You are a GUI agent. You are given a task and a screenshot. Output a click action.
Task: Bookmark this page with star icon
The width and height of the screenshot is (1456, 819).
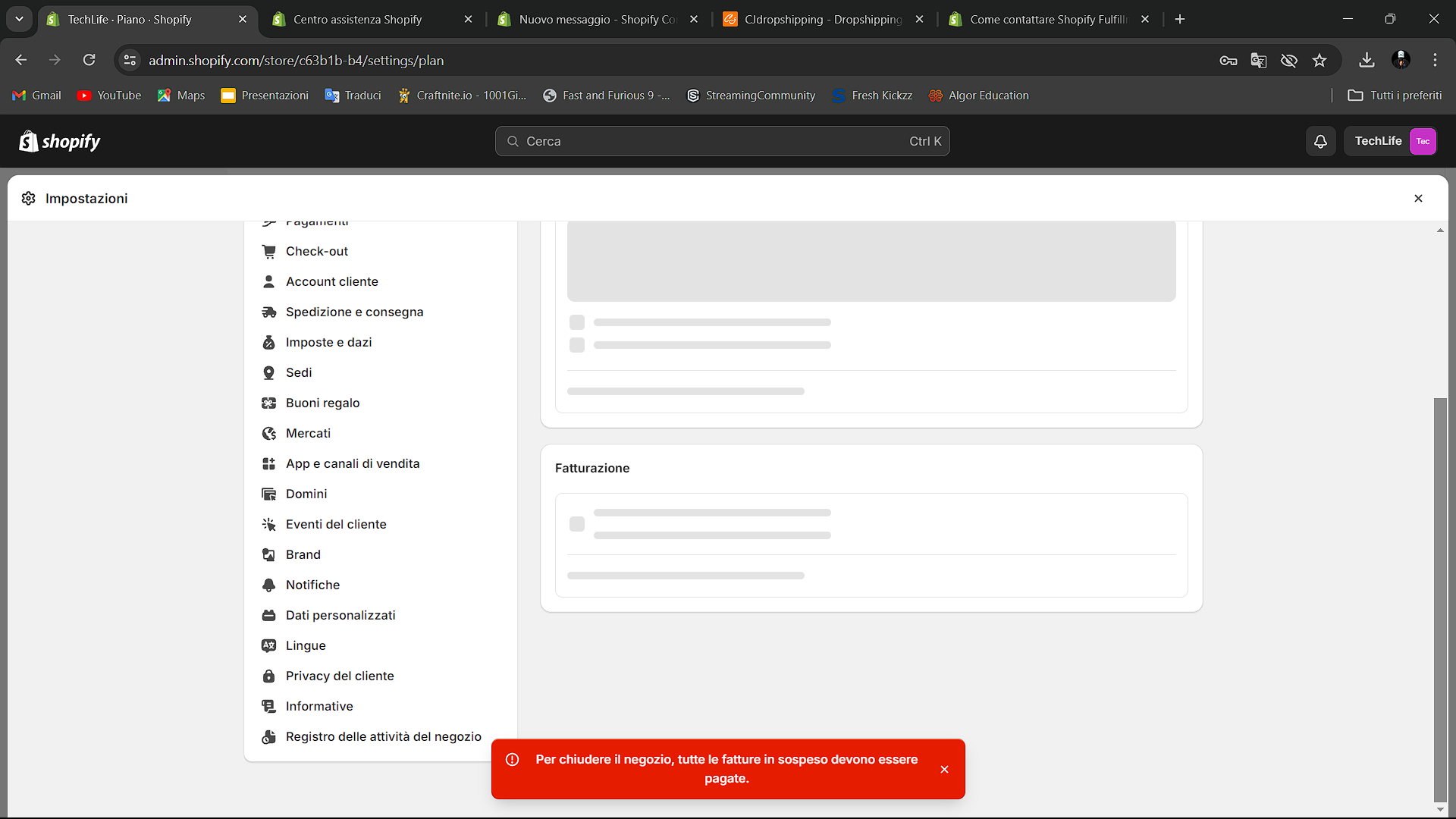(x=1319, y=61)
